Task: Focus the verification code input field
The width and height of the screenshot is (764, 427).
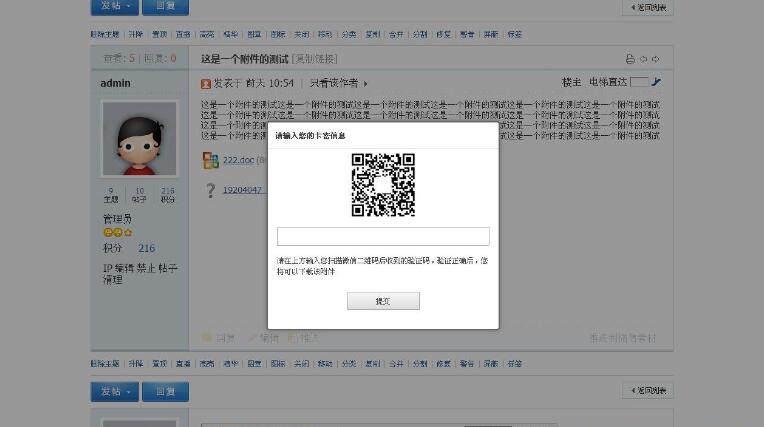Action: click(383, 236)
